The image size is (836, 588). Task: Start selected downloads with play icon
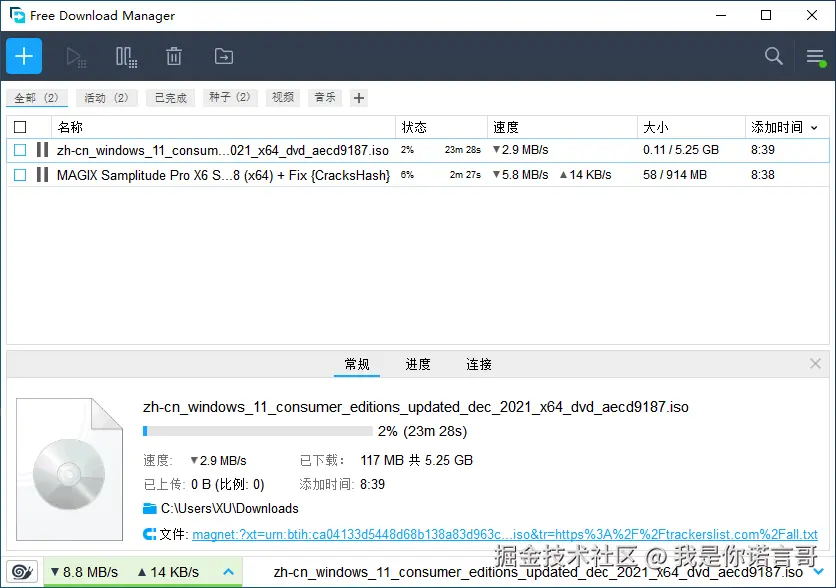[x=76, y=57]
